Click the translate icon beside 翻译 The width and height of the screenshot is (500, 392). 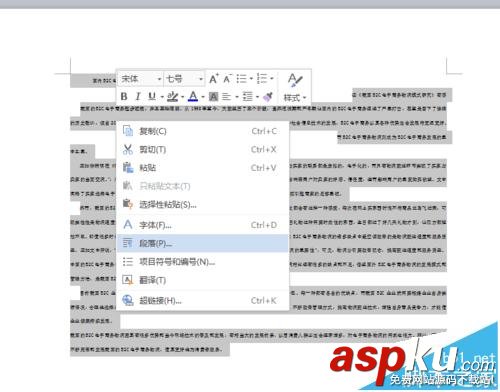pos(128,280)
